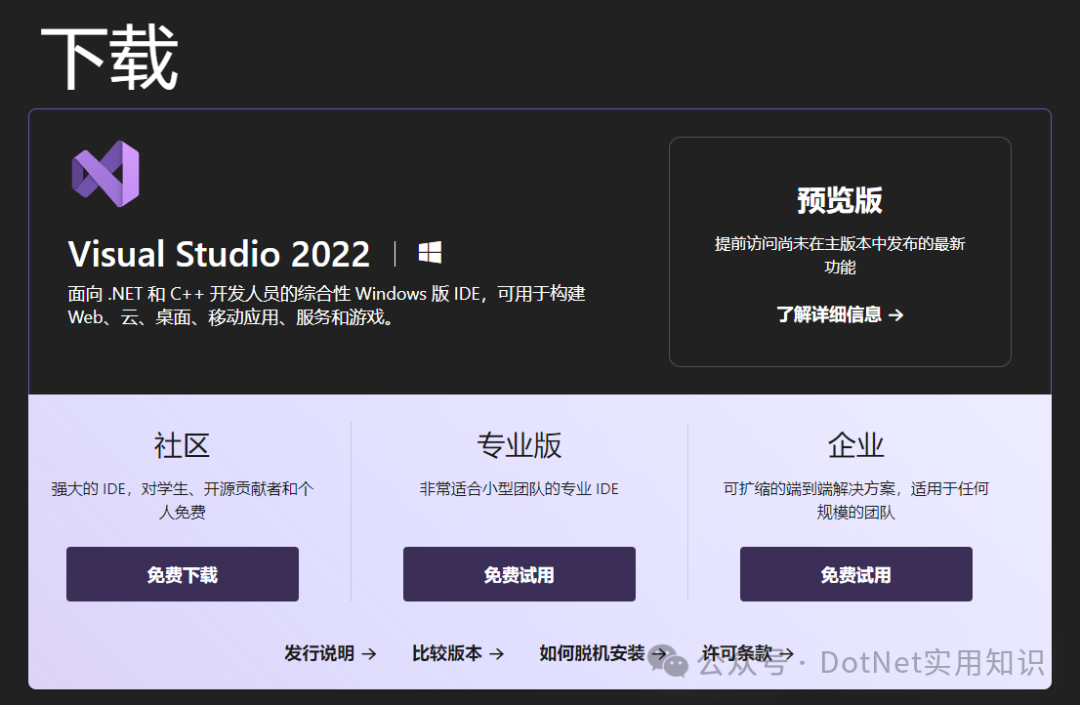Click the arrow icon after 发行说明
1080x705 pixels.
tap(369, 653)
